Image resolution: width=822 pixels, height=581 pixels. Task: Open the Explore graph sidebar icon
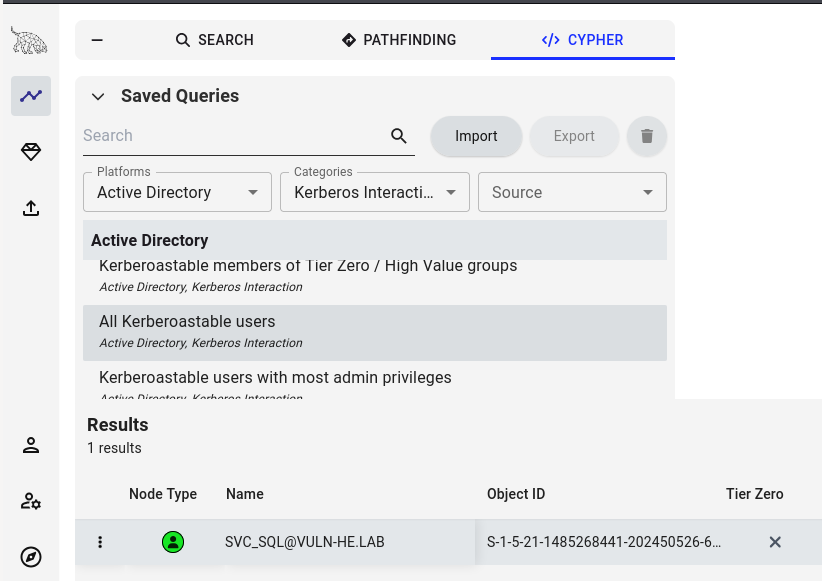tap(31, 96)
